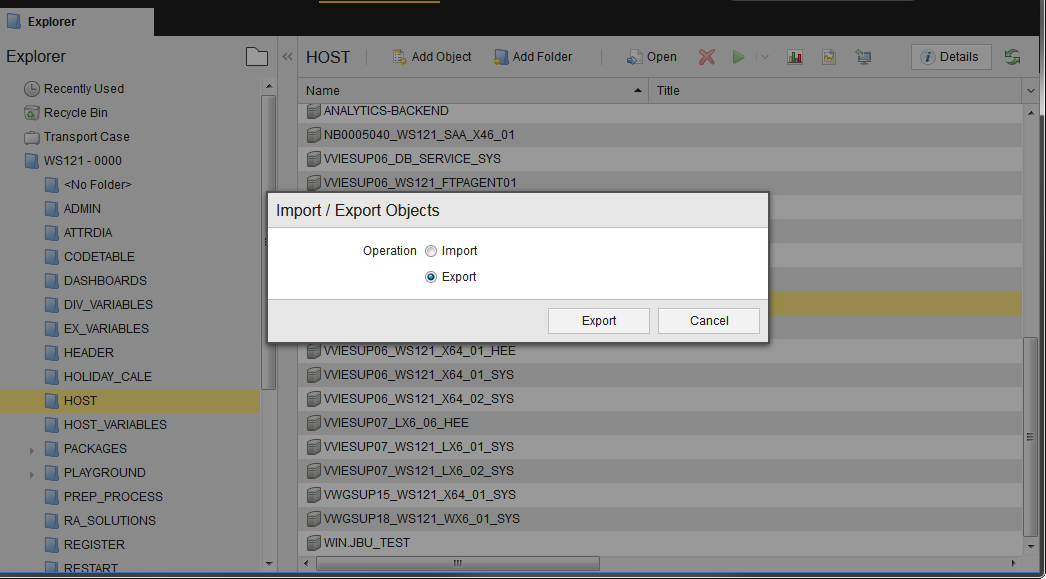1046x579 pixels.
Task: Select the Export radio button
Action: coord(431,277)
